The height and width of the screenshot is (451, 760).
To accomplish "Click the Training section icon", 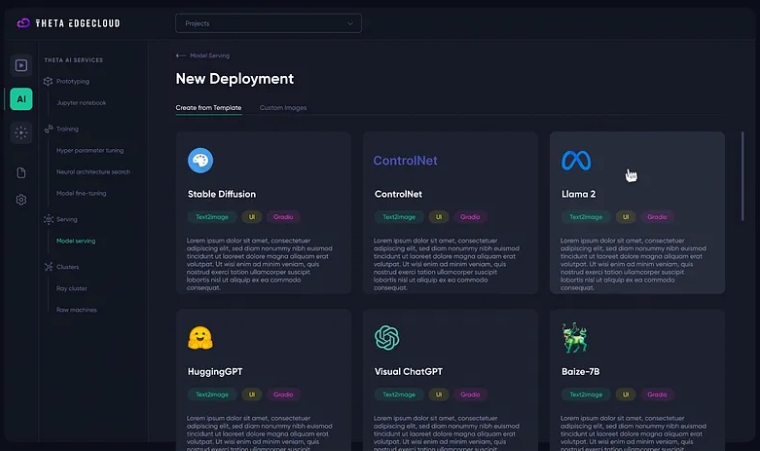I will click(48, 129).
